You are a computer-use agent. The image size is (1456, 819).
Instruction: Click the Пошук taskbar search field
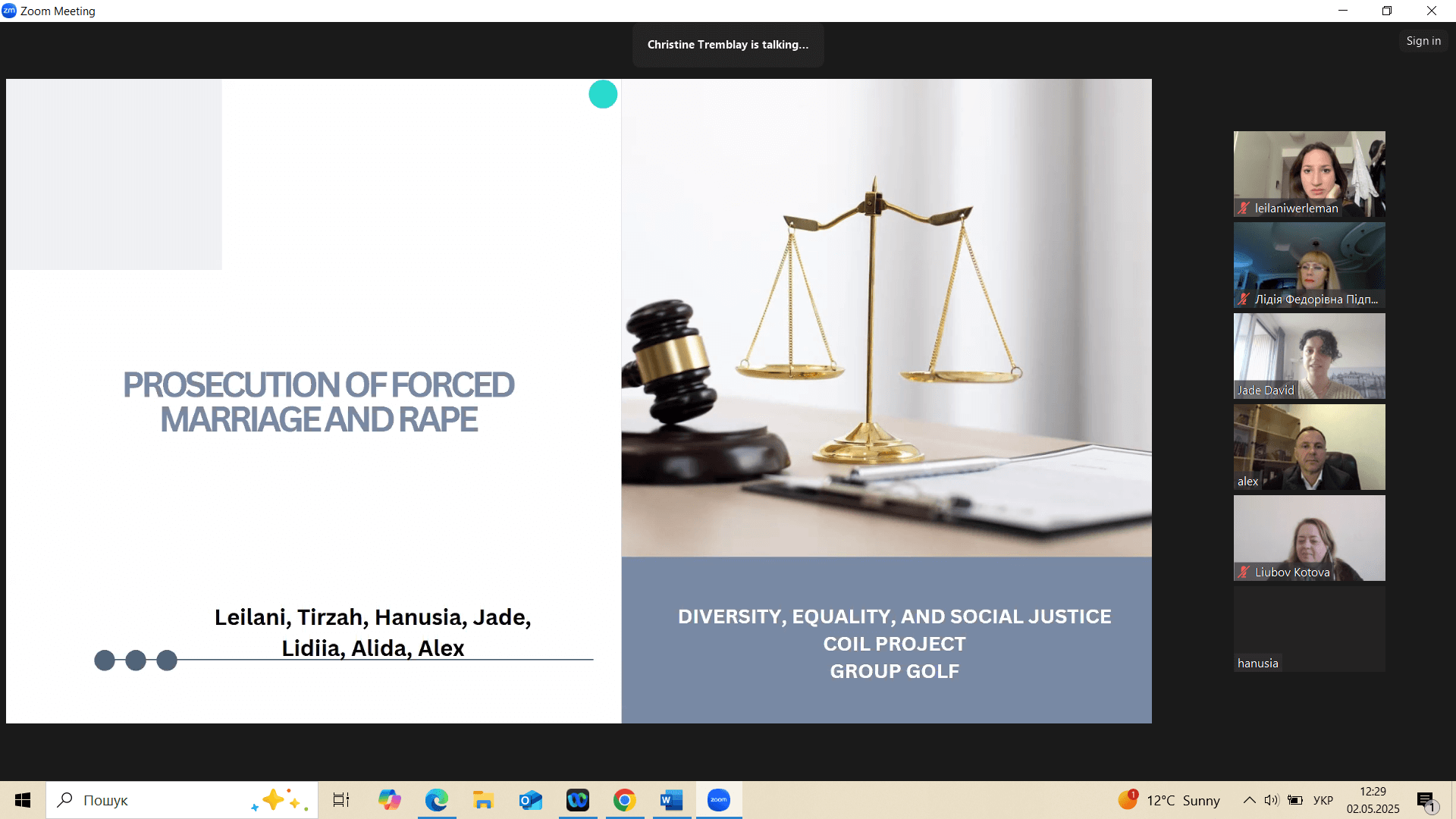click(182, 800)
